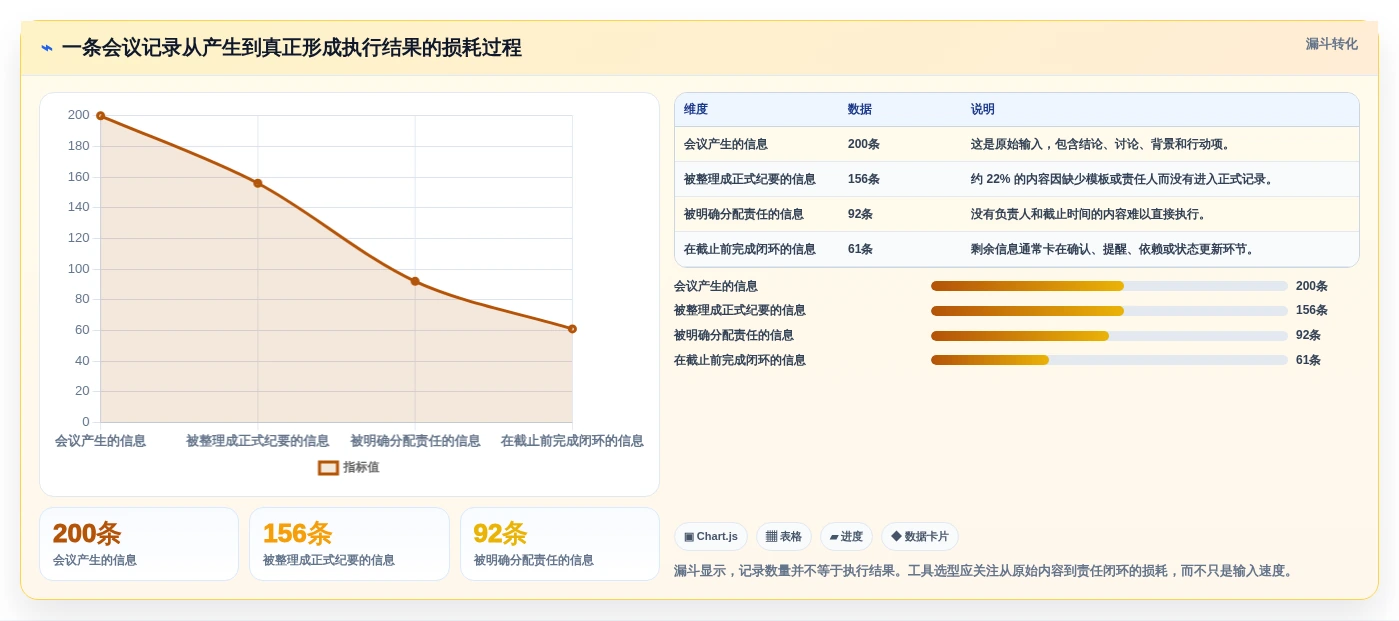Click the 表格 tag chip
1399x621 pixels.
(x=784, y=536)
